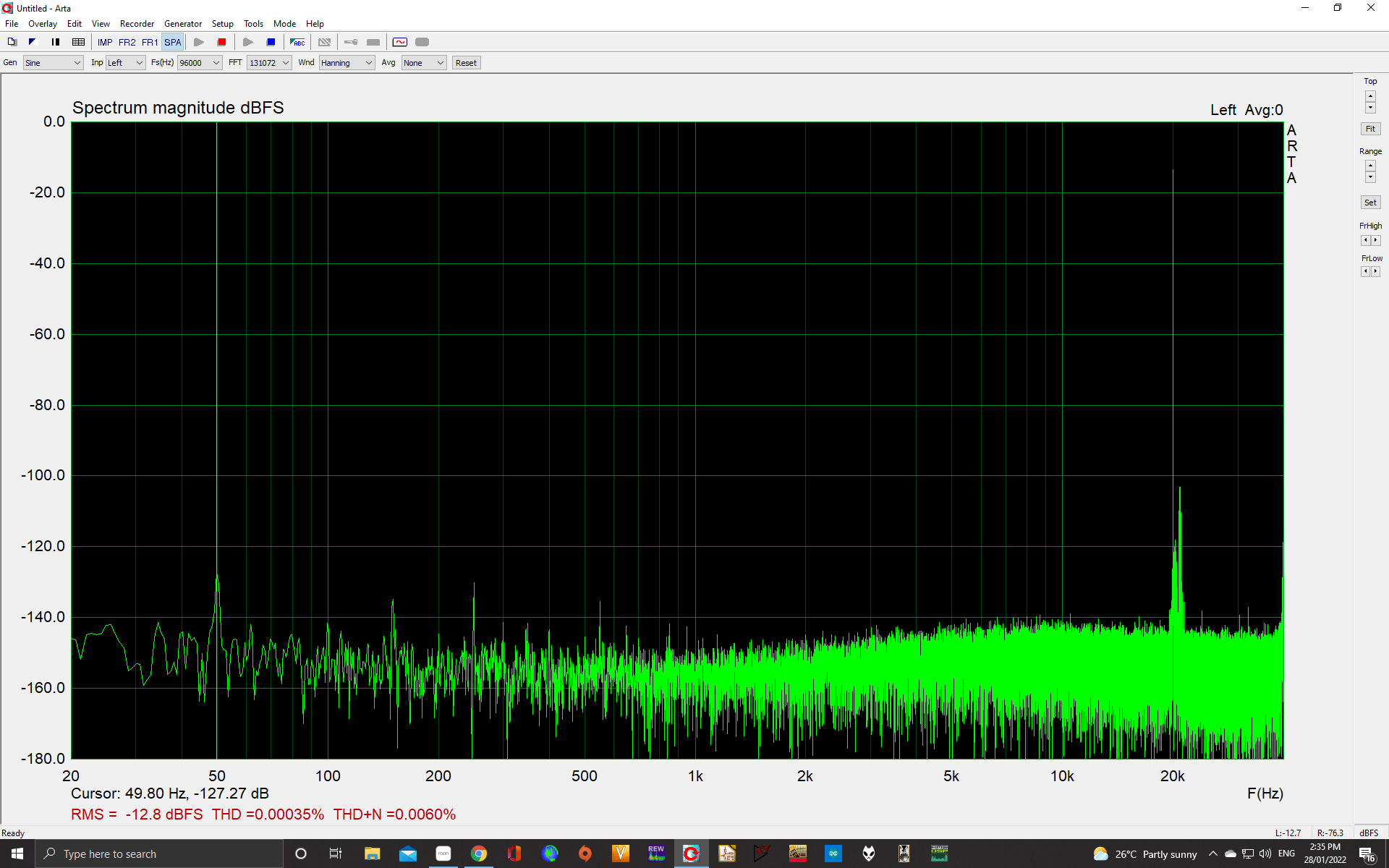
Task: Click the two vertical bars toolbar icon
Action: tap(56, 42)
